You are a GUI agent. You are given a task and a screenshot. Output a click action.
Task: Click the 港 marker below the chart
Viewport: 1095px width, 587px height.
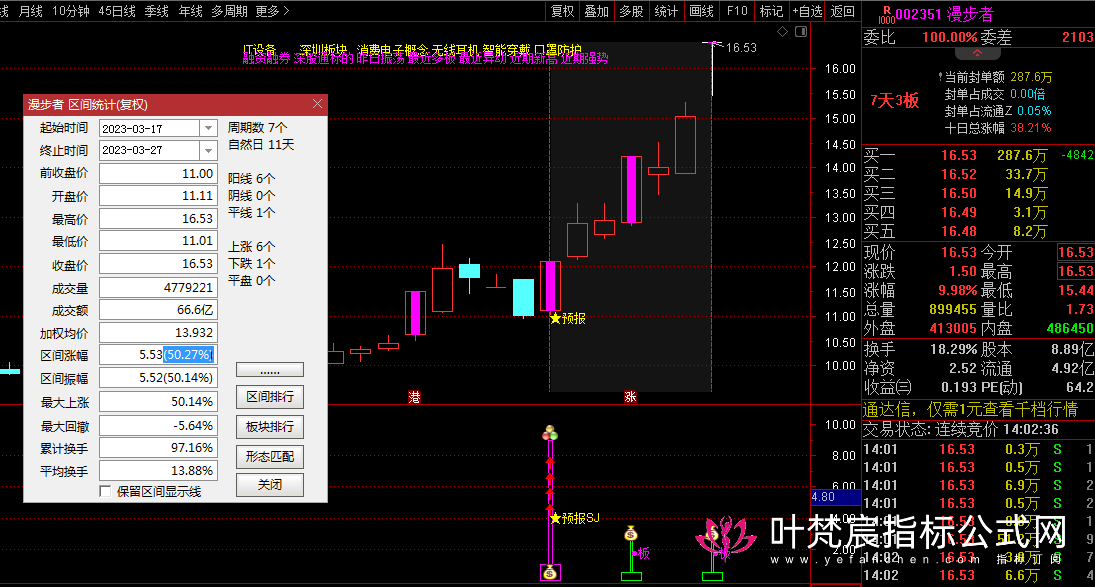(x=414, y=397)
